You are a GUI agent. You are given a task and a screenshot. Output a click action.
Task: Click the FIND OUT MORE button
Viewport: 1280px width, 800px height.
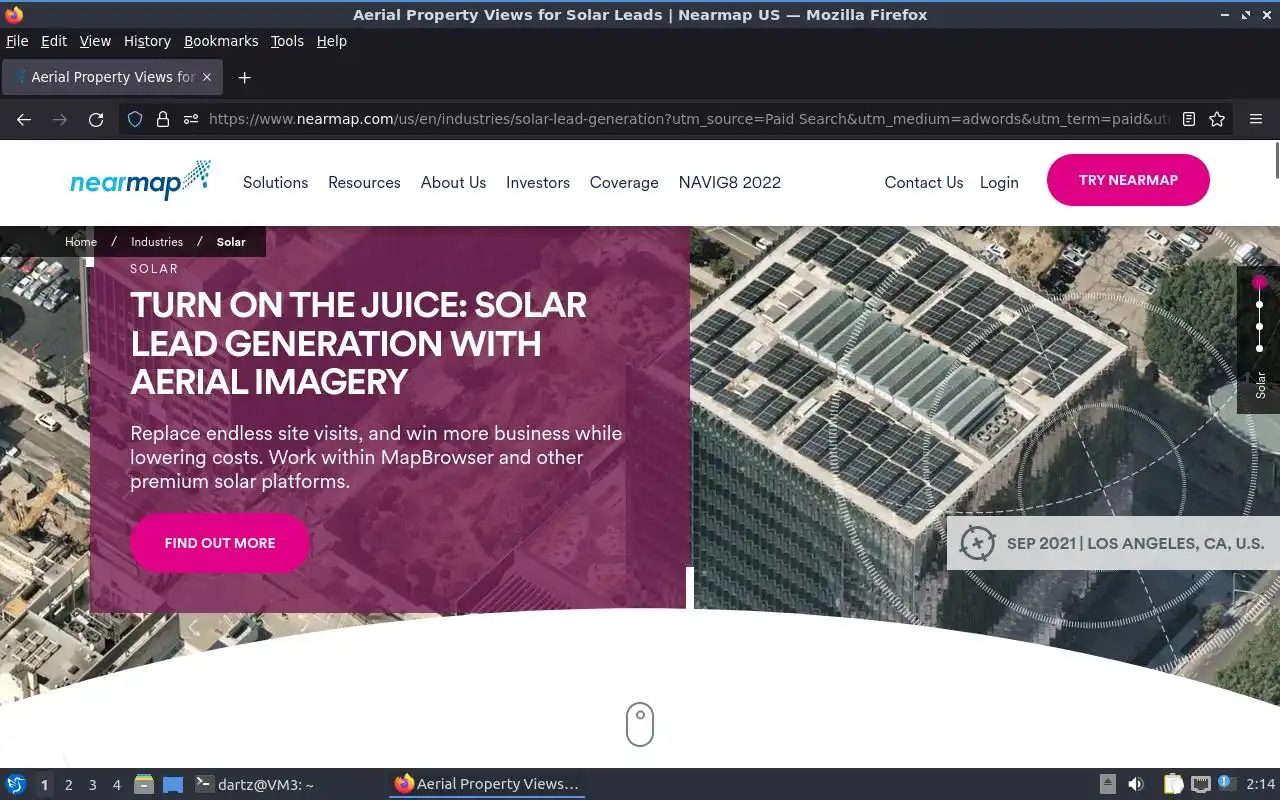click(220, 543)
